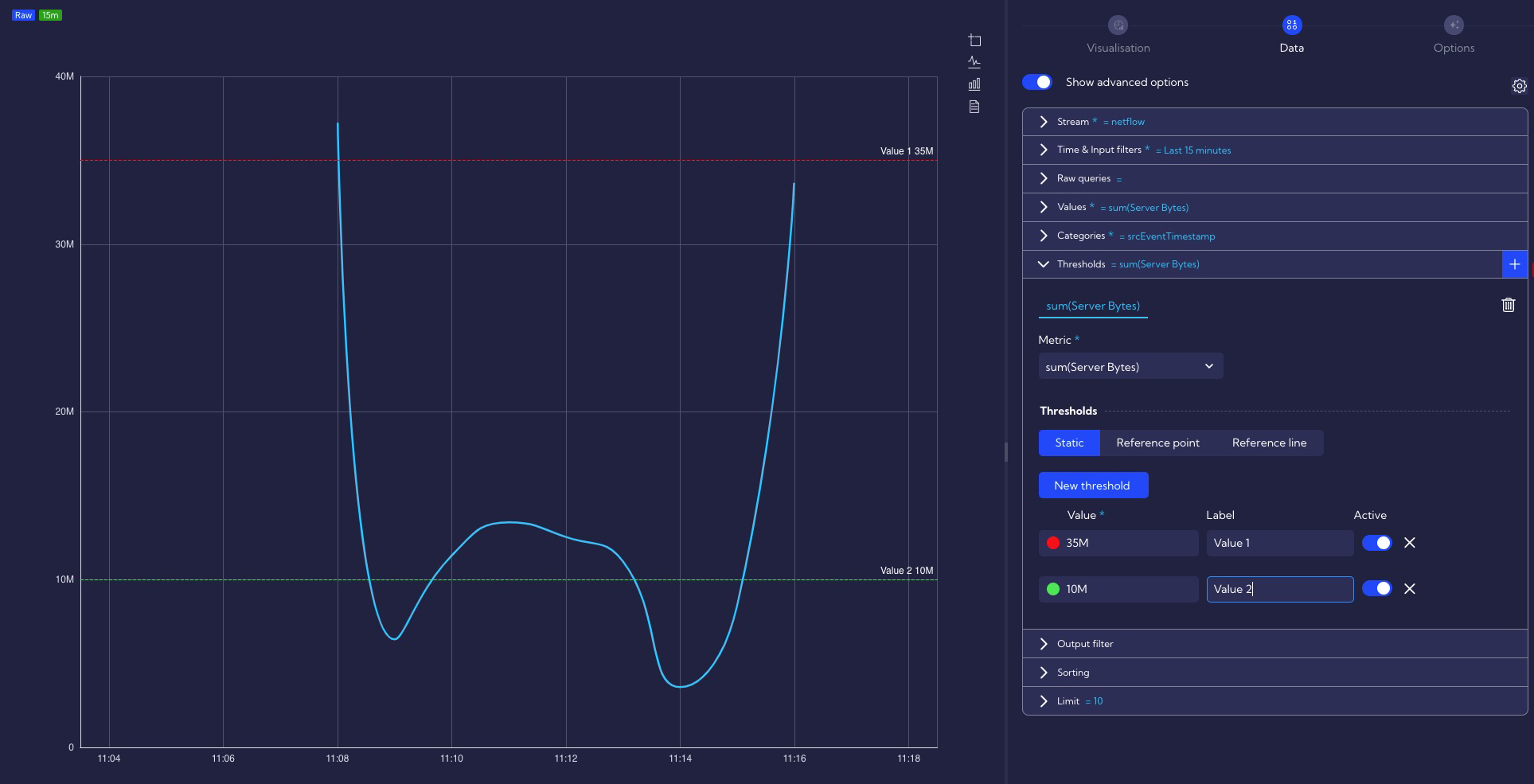Click the 11:14 x-axis label
Viewport: 1534px width, 784px height.
680,759
